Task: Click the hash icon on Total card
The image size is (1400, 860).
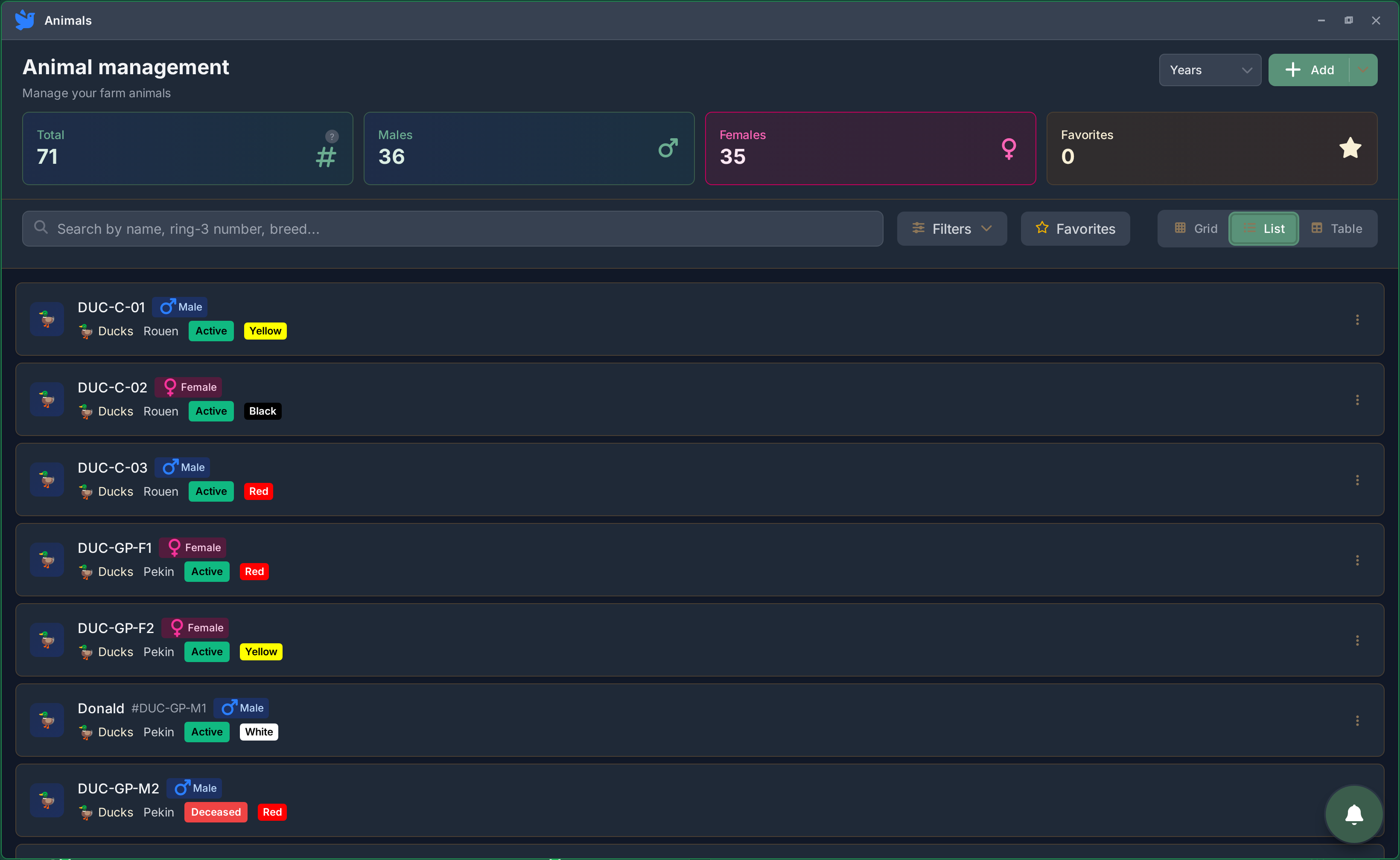Action: (x=326, y=157)
